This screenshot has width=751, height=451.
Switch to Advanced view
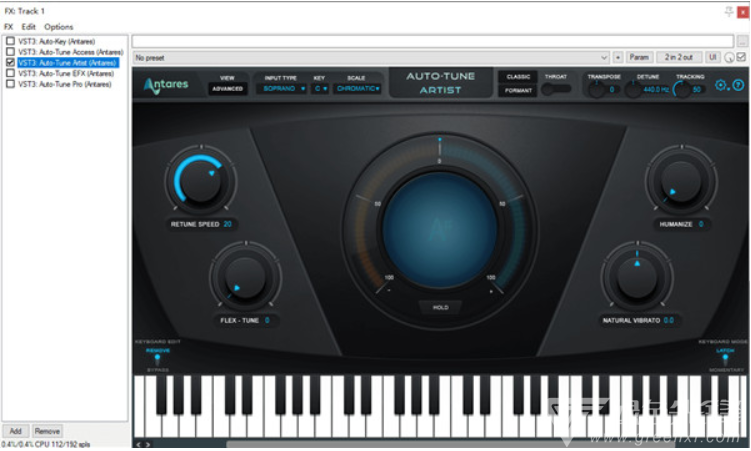pos(227,89)
